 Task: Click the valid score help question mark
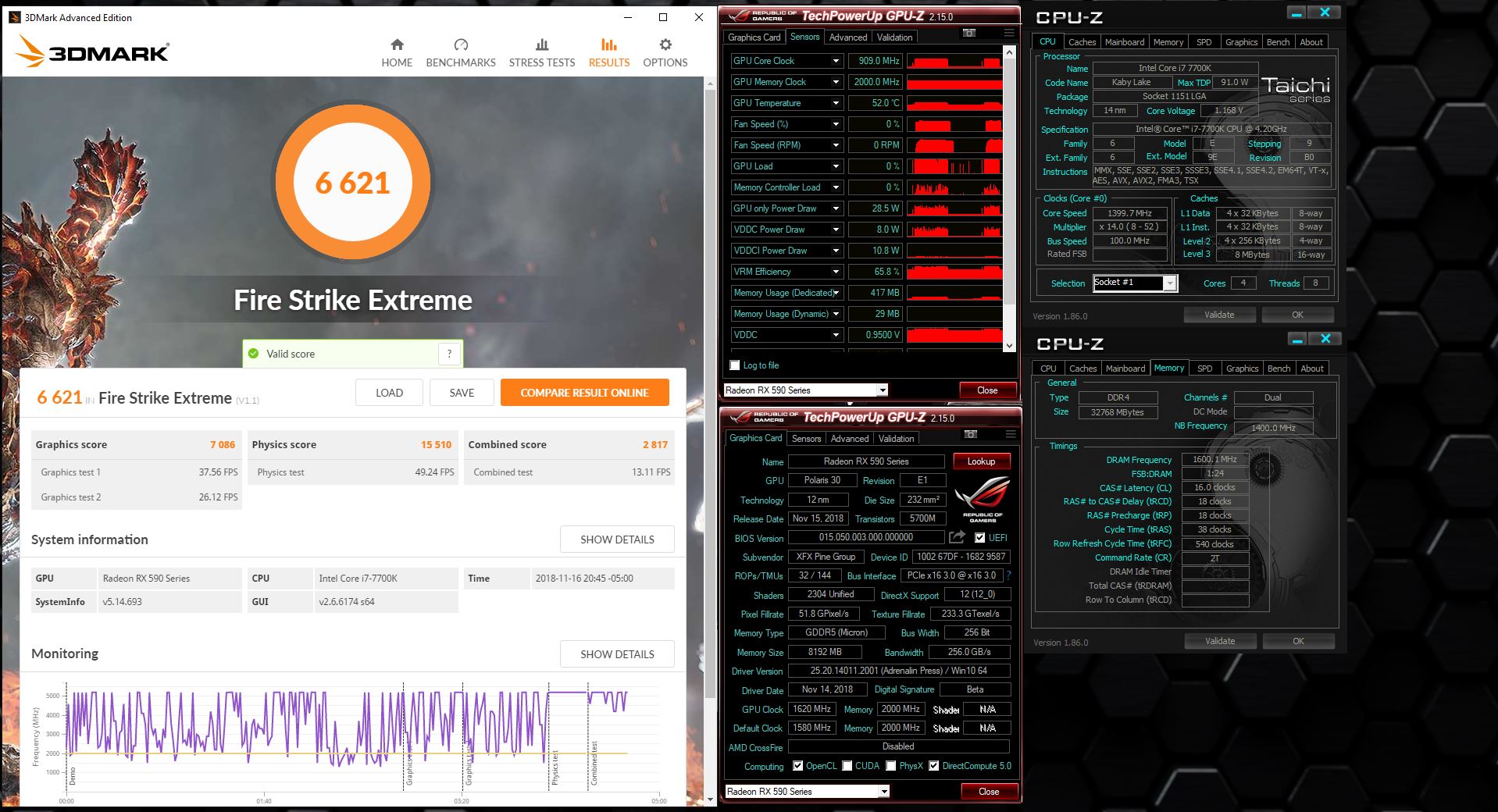(x=449, y=354)
